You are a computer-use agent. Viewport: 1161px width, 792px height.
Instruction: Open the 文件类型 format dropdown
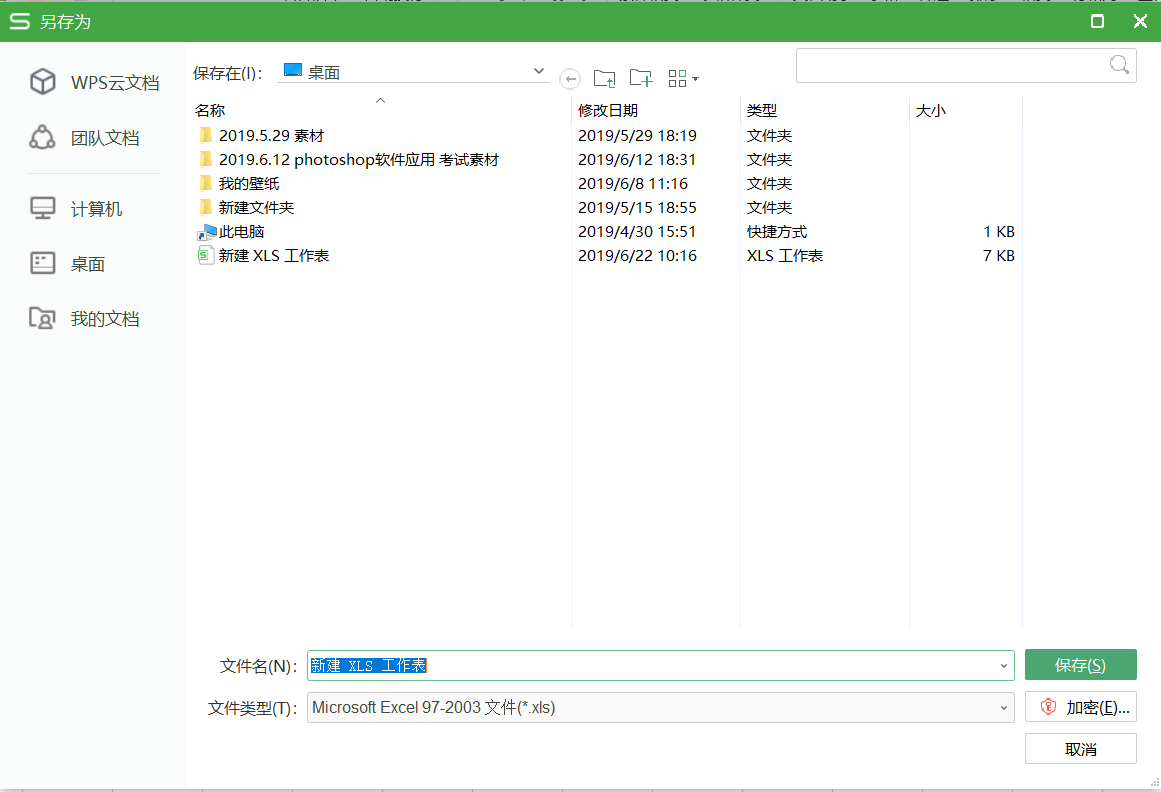click(1005, 707)
